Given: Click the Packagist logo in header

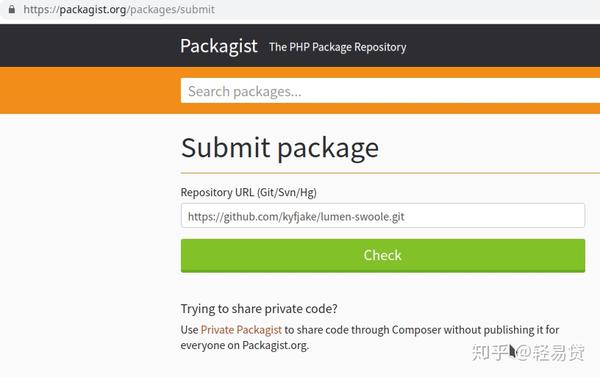Looking at the screenshot, I should [218, 47].
